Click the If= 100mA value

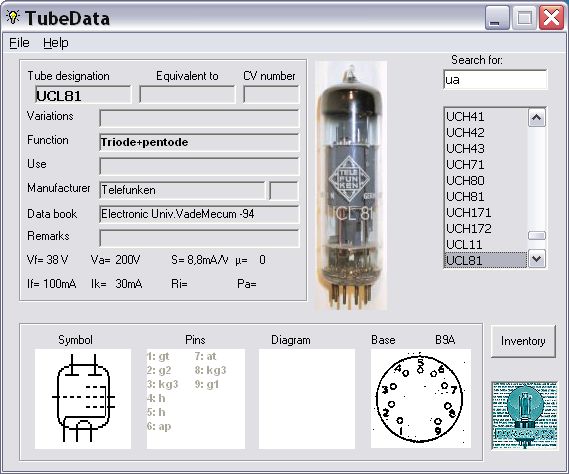pos(52,283)
